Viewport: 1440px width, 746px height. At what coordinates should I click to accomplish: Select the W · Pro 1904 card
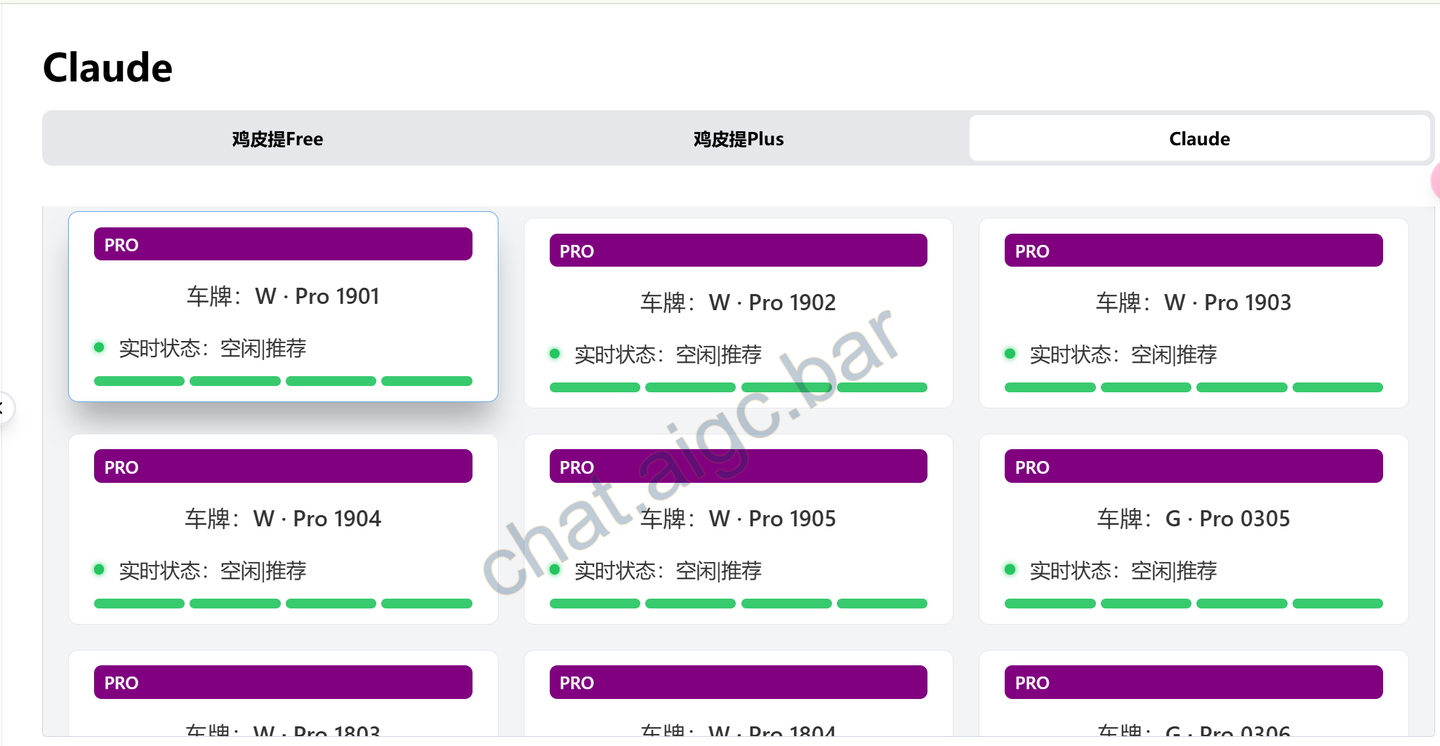point(283,529)
